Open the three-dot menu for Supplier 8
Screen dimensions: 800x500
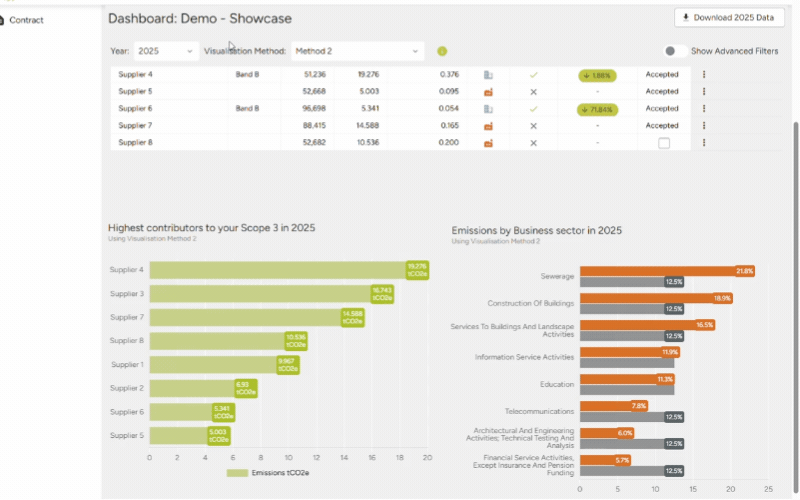point(704,143)
